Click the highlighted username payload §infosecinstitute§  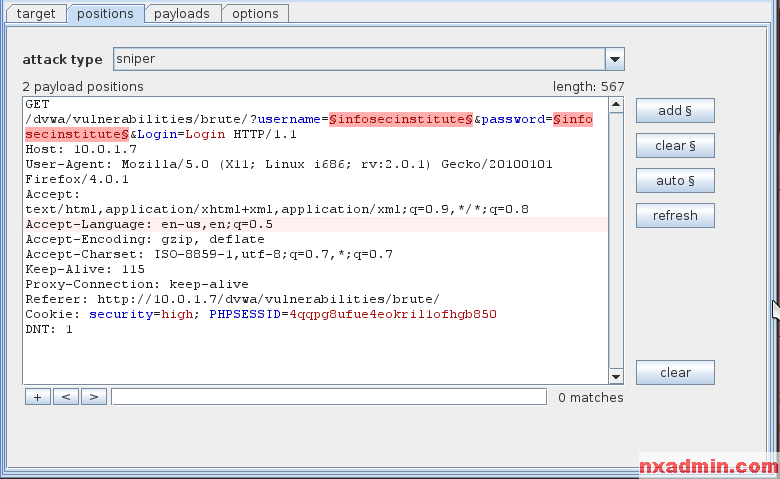click(401, 119)
